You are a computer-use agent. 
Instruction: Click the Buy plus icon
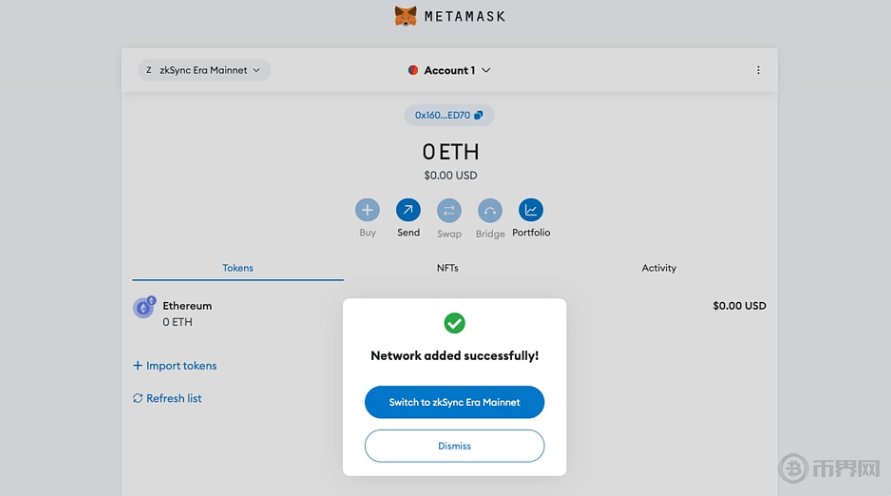point(367,210)
